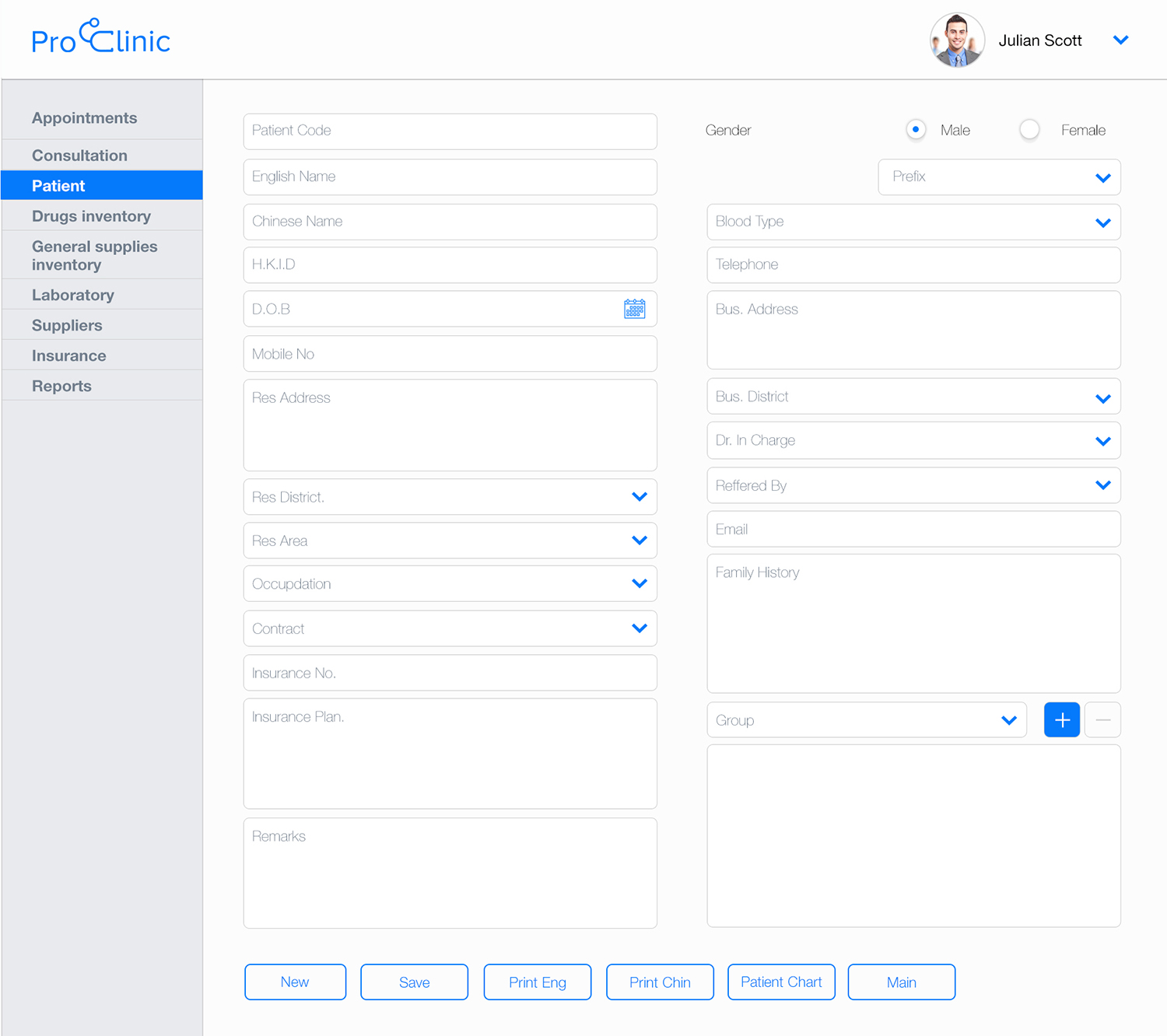Screen dimensions: 1167x1036
Task: Click the Save button
Action: 414,982
